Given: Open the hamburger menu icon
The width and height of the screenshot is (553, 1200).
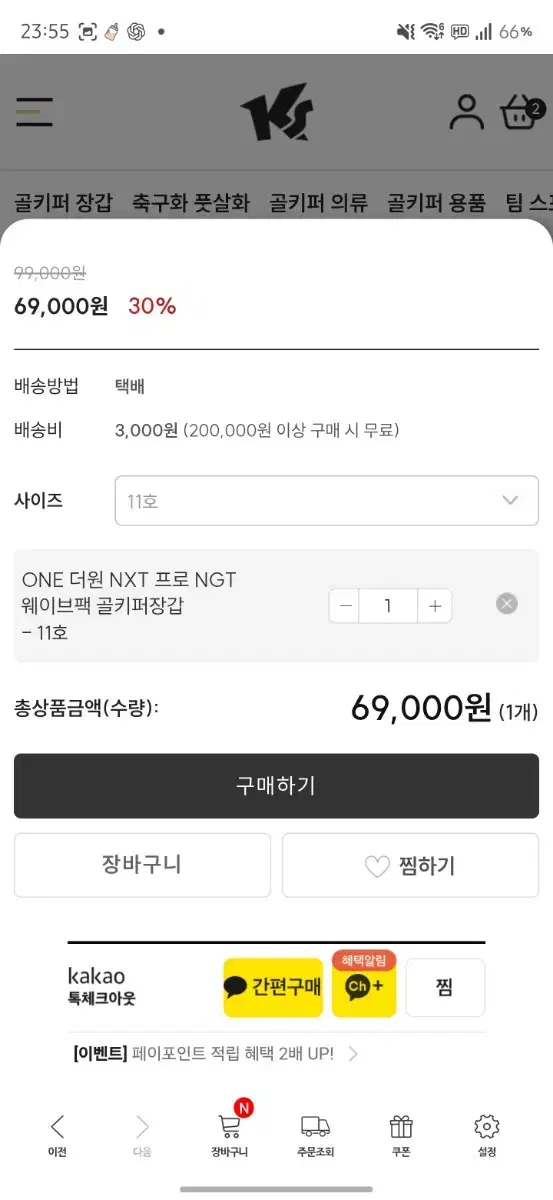Looking at the screenshot, I should pyautogui.click(x=34, y=110).
